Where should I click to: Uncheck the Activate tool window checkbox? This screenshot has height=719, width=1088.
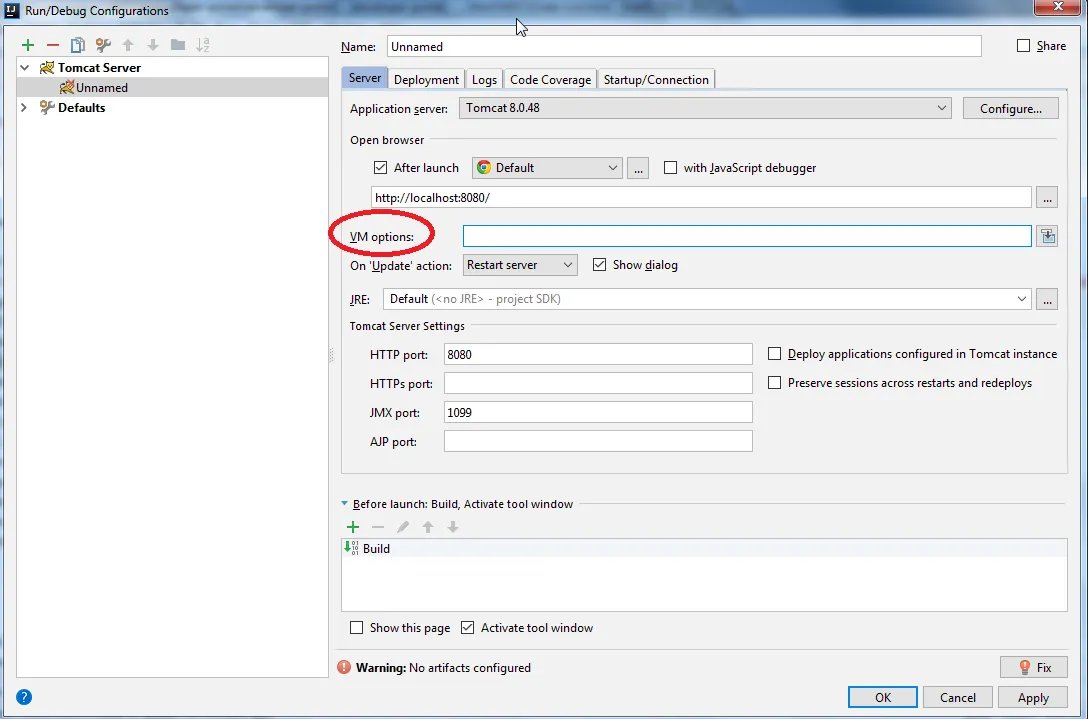tap(468, 627)
